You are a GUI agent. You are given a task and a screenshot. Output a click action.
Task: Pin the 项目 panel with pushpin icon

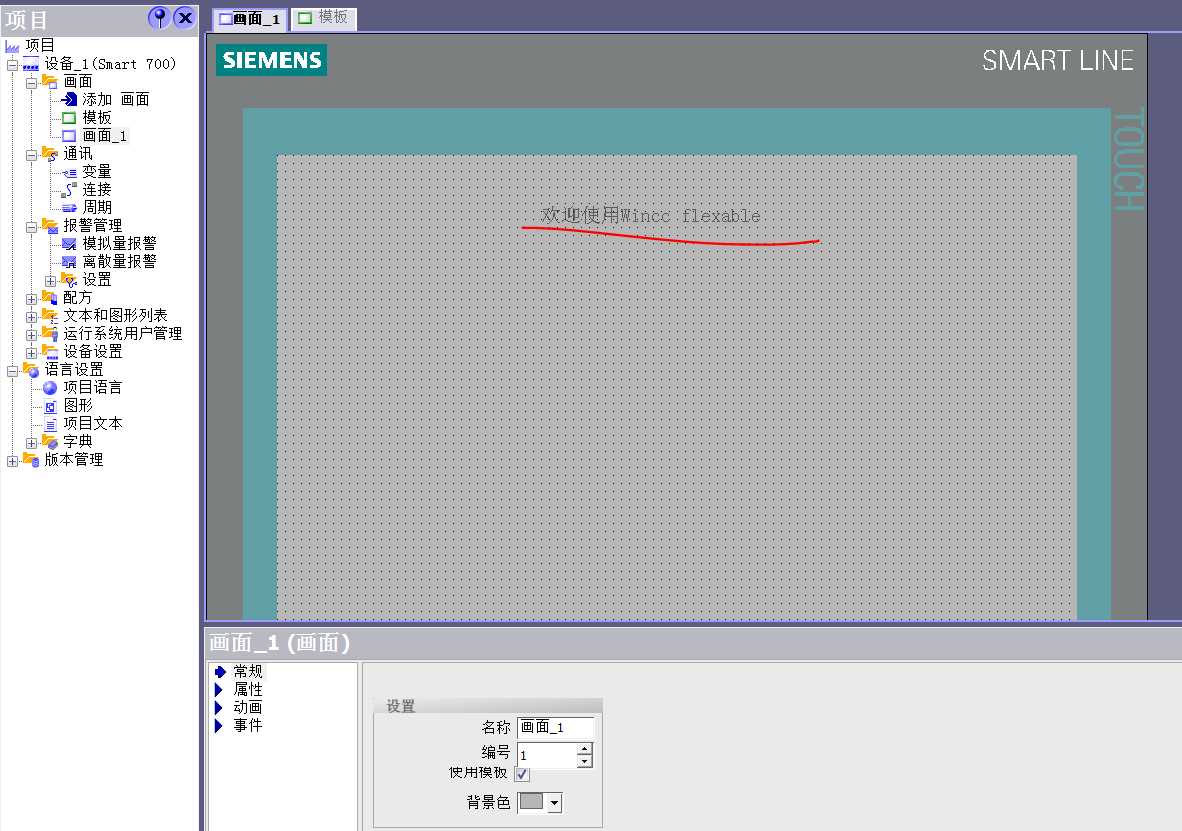[x=159, y=17]
